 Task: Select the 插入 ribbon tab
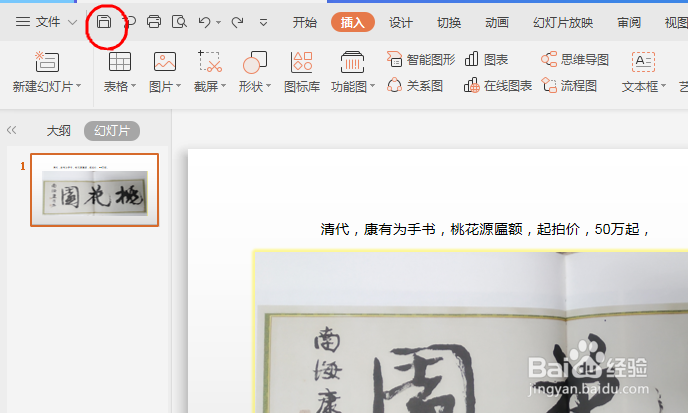pyautogui.click(x=353, y=22)
